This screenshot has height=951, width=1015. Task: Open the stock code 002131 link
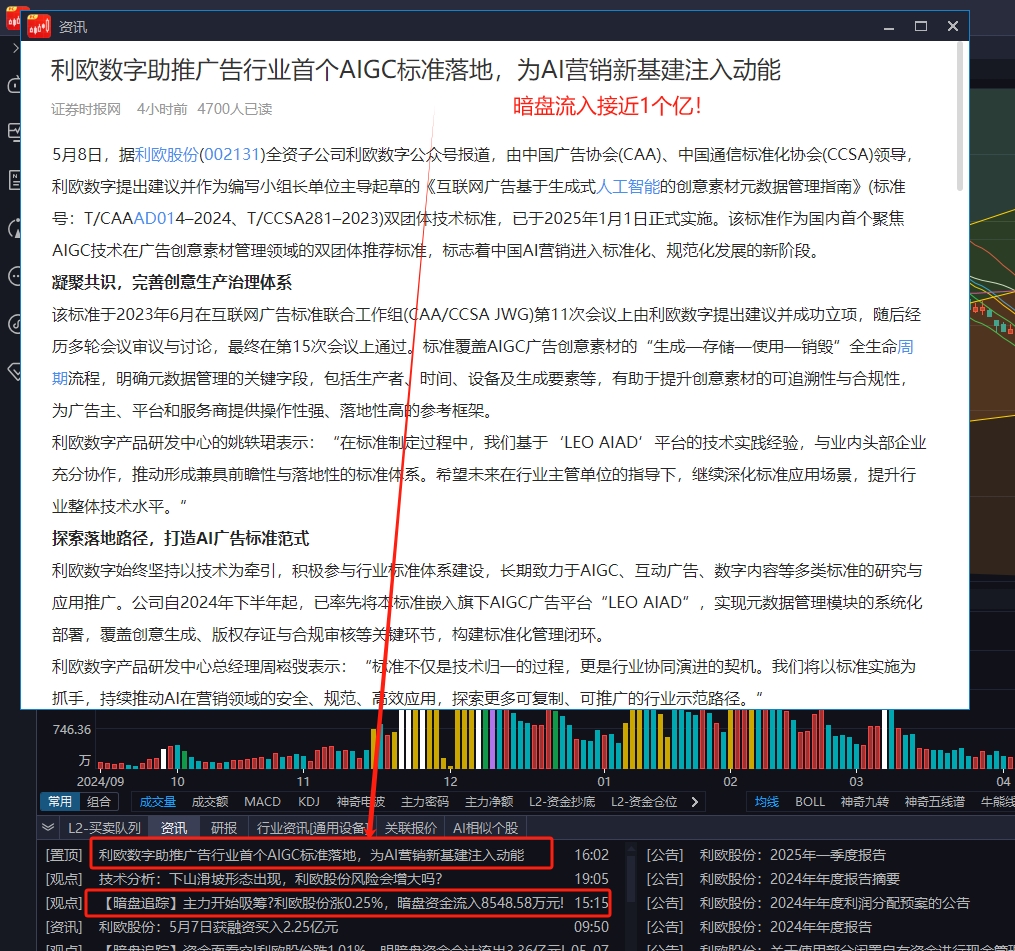coord(232,155)
